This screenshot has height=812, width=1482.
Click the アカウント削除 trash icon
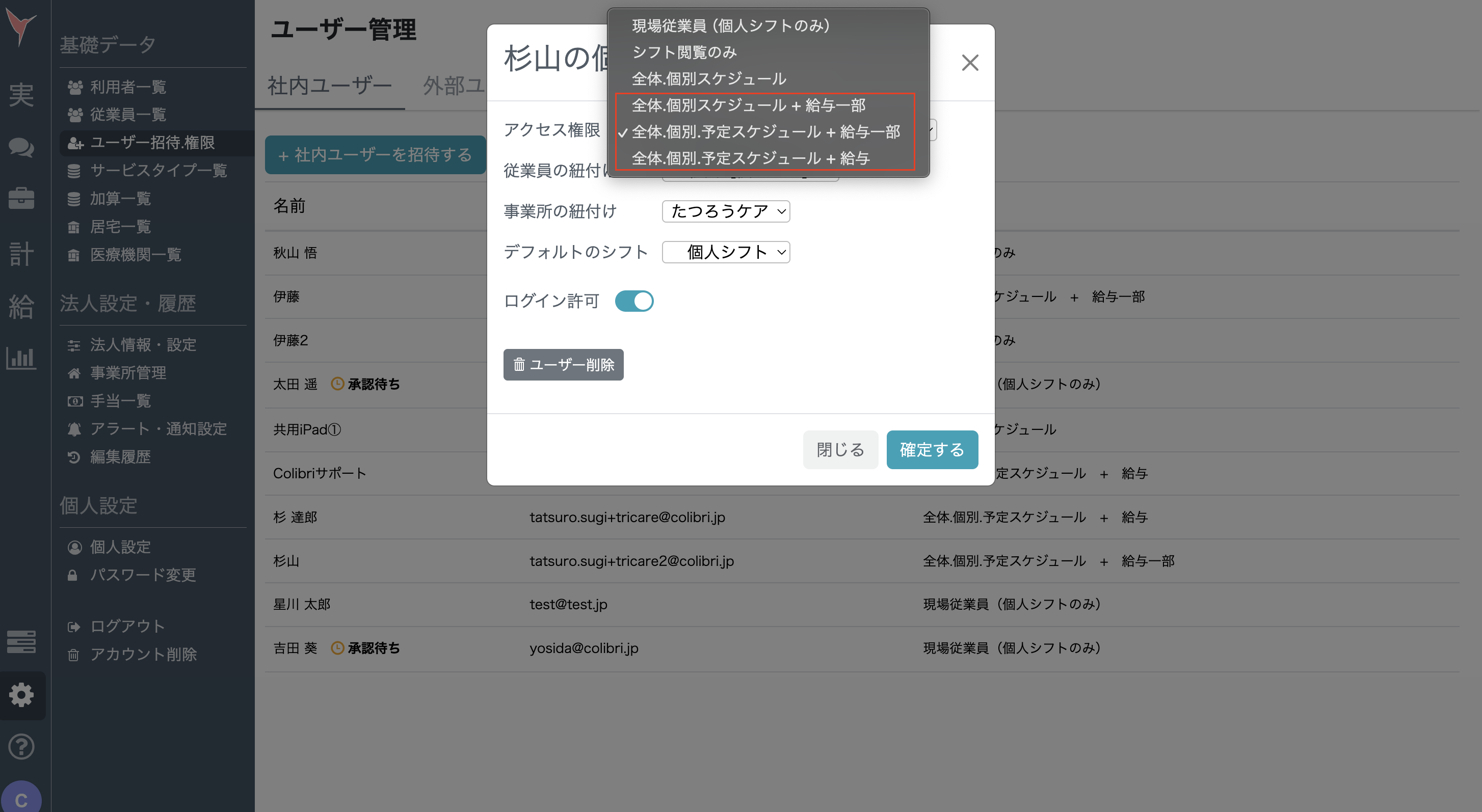[x=73, y=655]
